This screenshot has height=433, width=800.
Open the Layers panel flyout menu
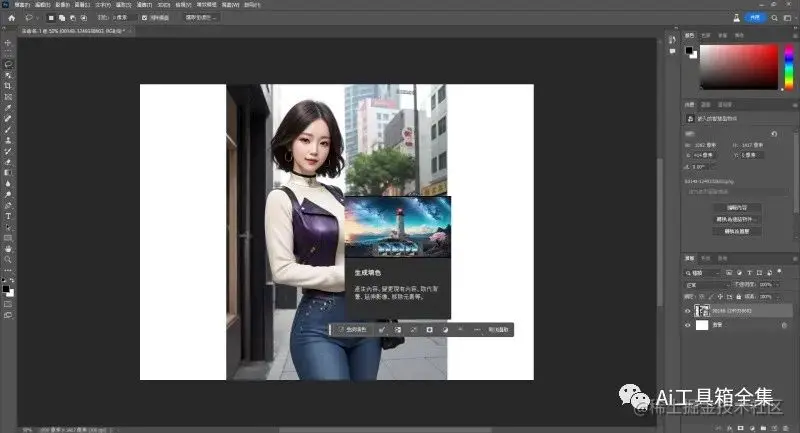tap(795, 259)
